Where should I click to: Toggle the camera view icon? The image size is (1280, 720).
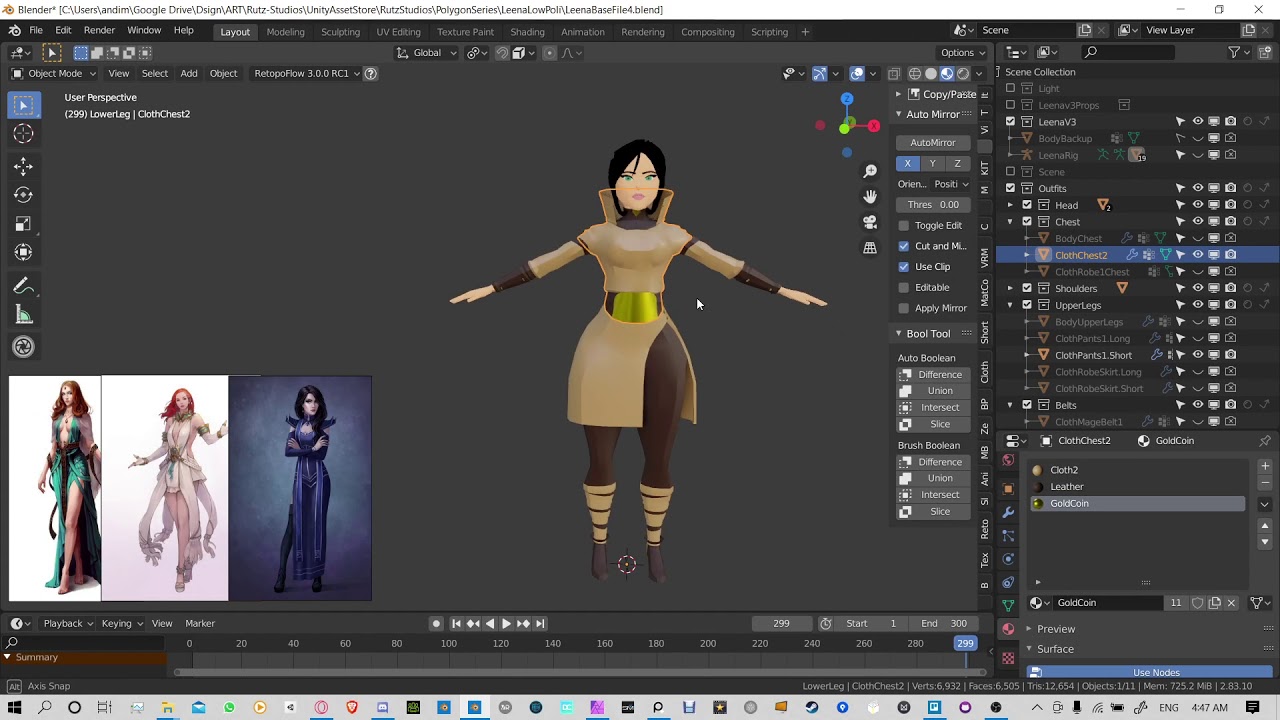coord(870,222)
